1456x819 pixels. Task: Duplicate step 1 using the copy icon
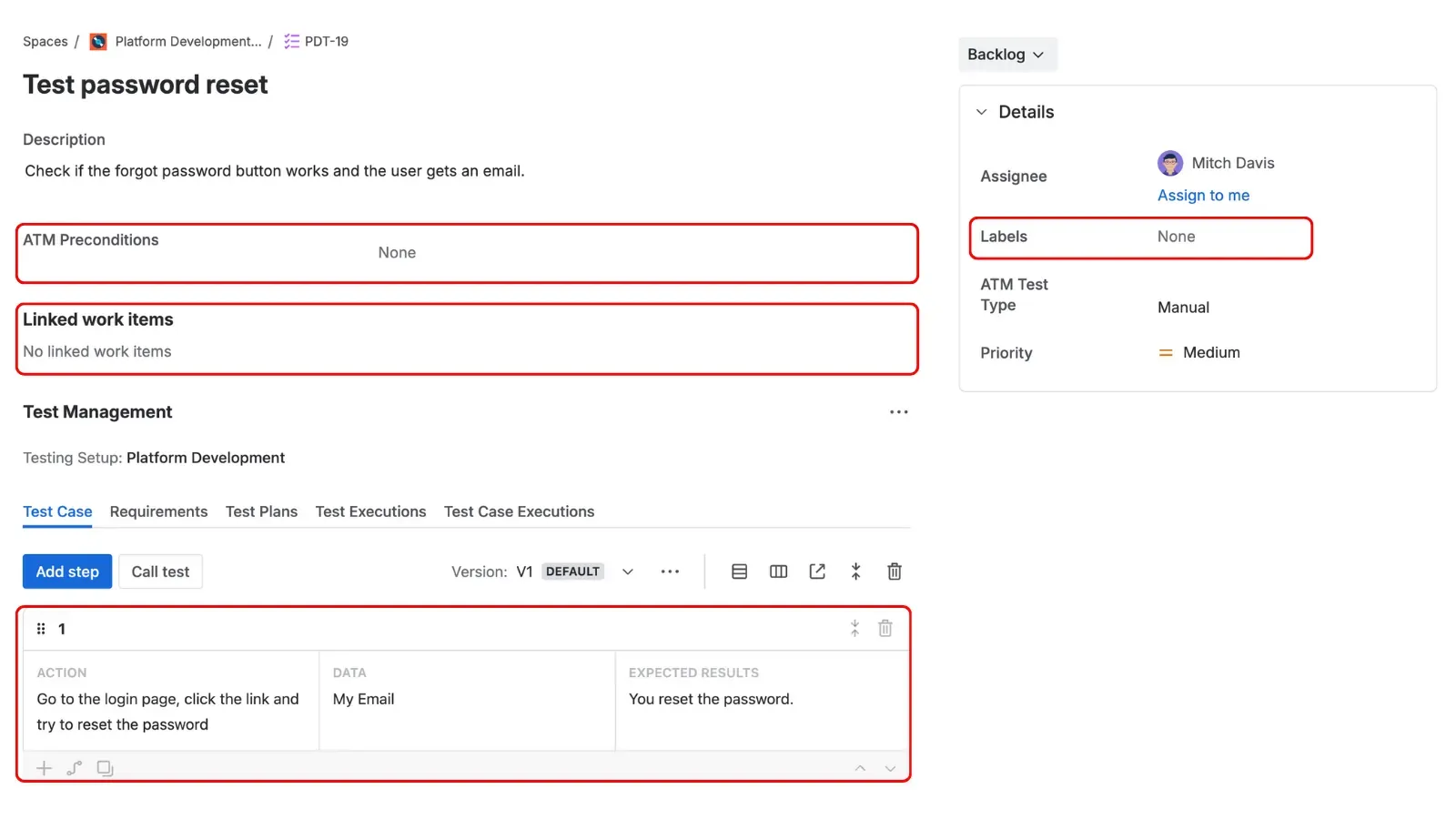click(105, 767)
